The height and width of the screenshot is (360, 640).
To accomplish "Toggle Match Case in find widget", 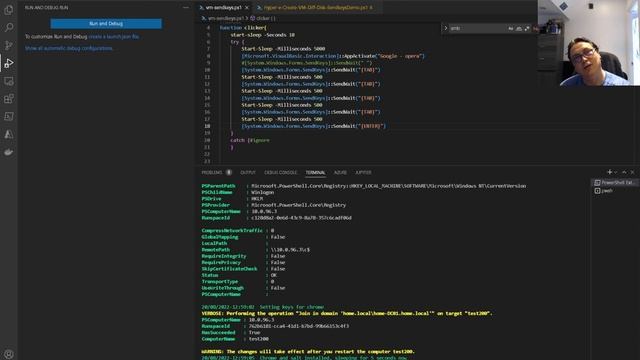I will pyautogui.click(x=511, y=28).
